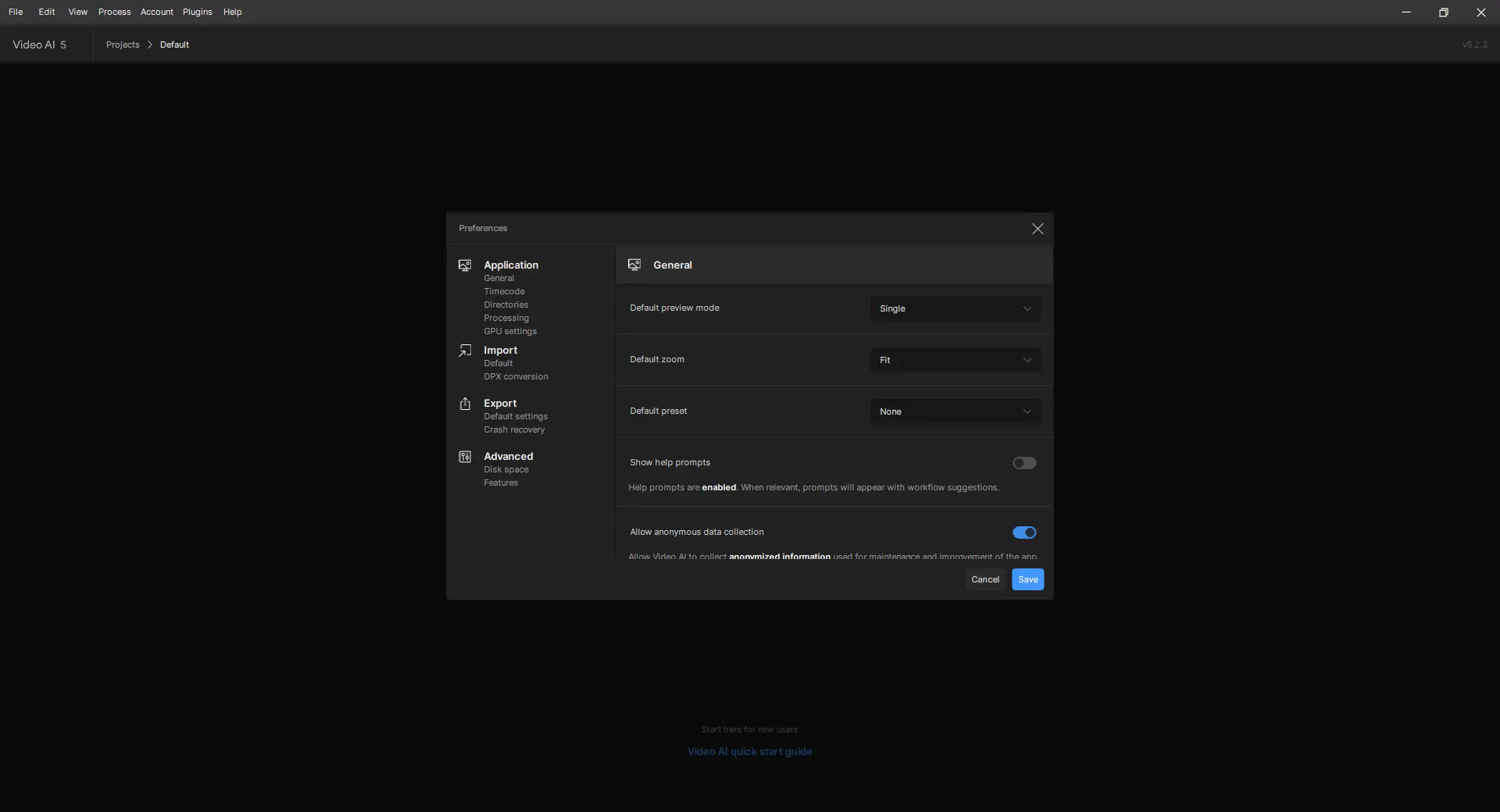1500x812 pixels.
Task: Open the Video AI quick start guide link
Action: pos(749,752)
